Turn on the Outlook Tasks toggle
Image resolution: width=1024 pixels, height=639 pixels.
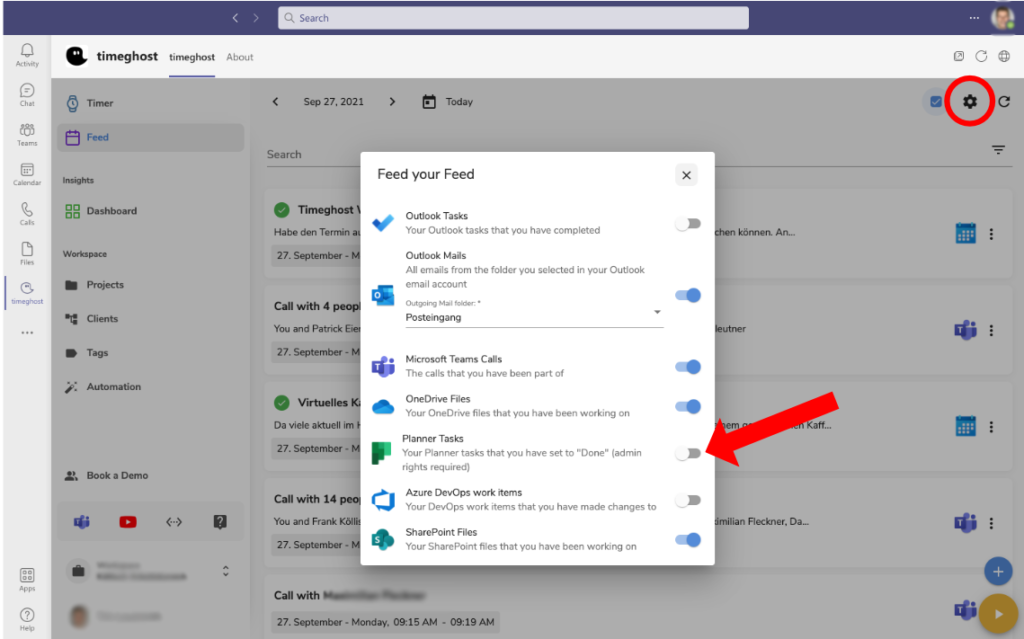click(688, 223)
